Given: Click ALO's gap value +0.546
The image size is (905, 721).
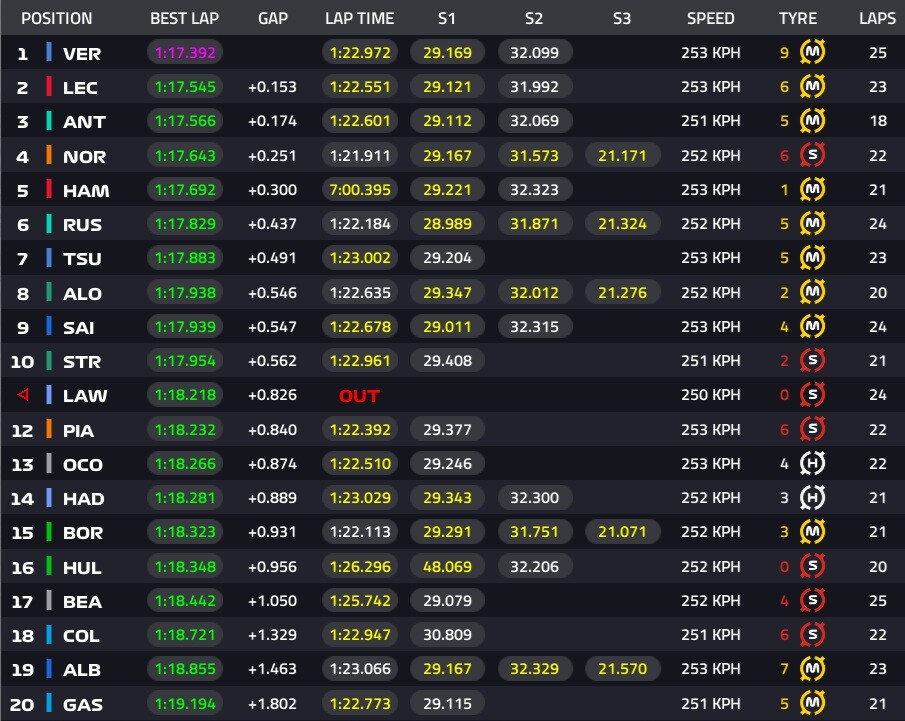Looking at the screenshot, I should (272, 293).
